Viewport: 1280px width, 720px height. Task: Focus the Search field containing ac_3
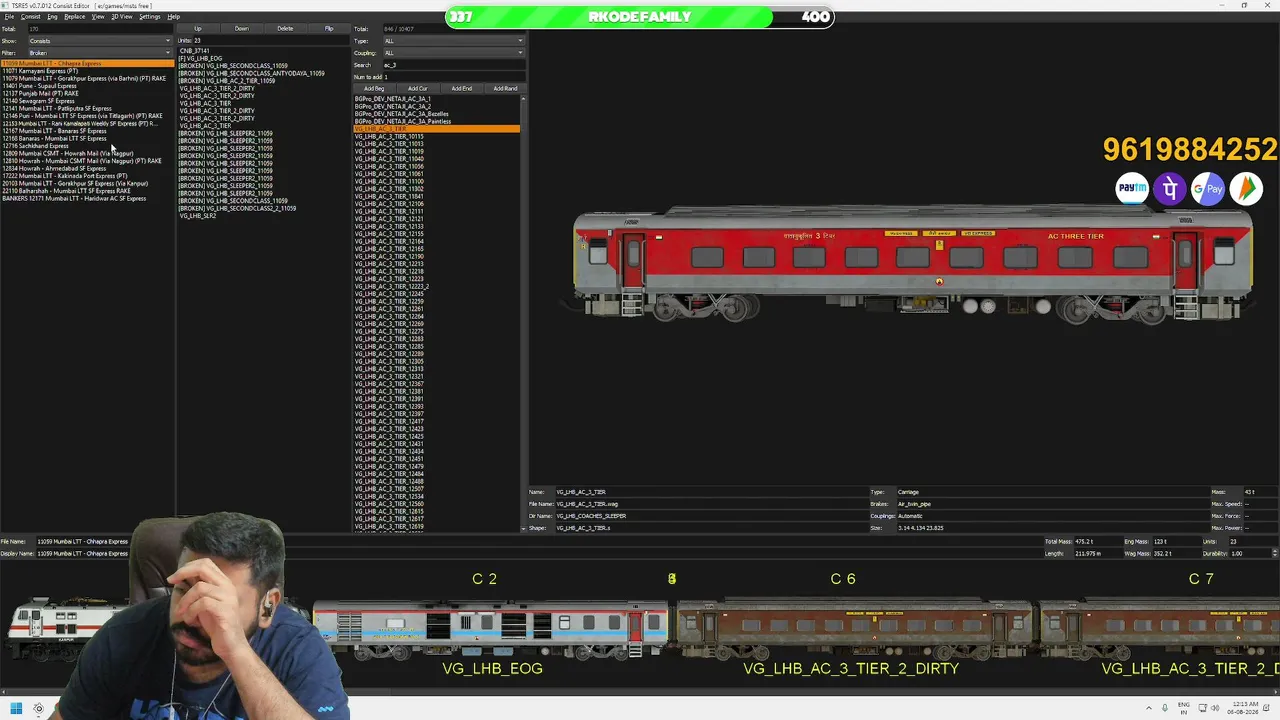point(453,65)
